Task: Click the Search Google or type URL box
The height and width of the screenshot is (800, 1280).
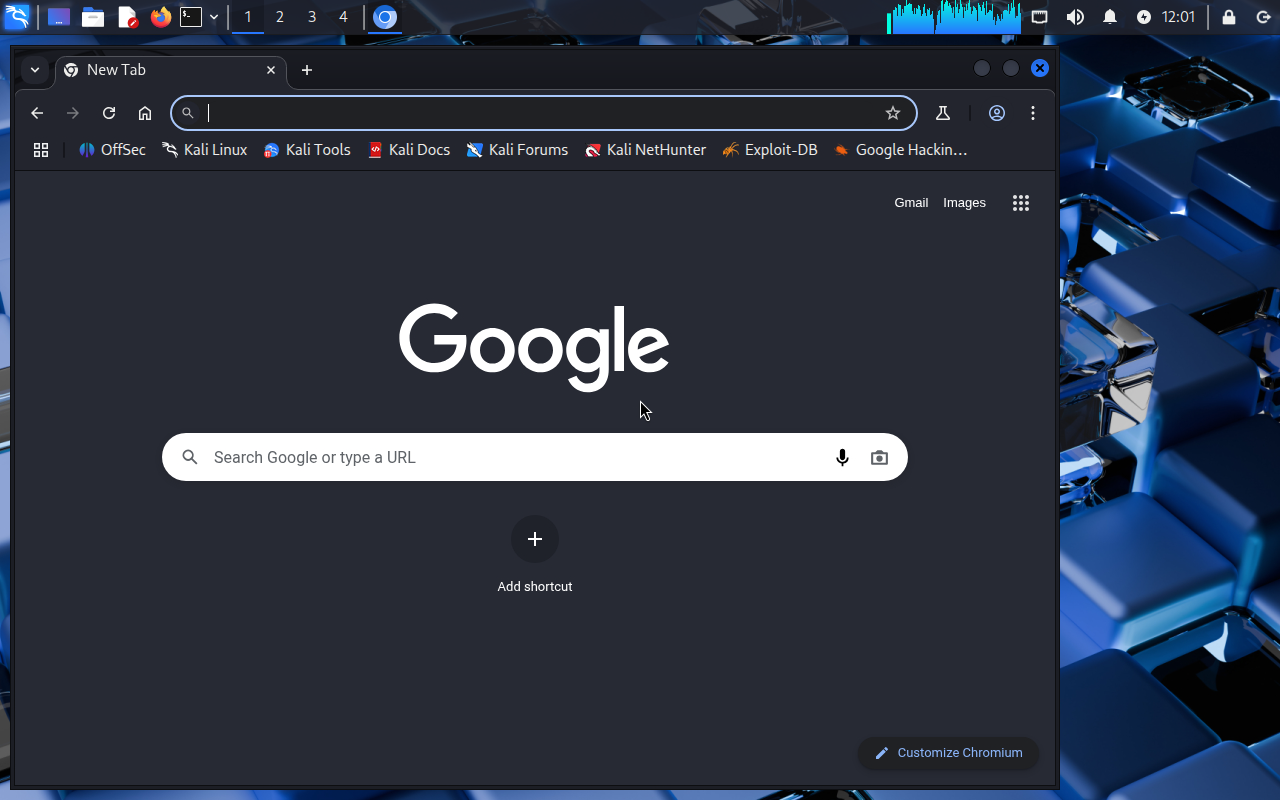Action: click(x=535, y=457)
